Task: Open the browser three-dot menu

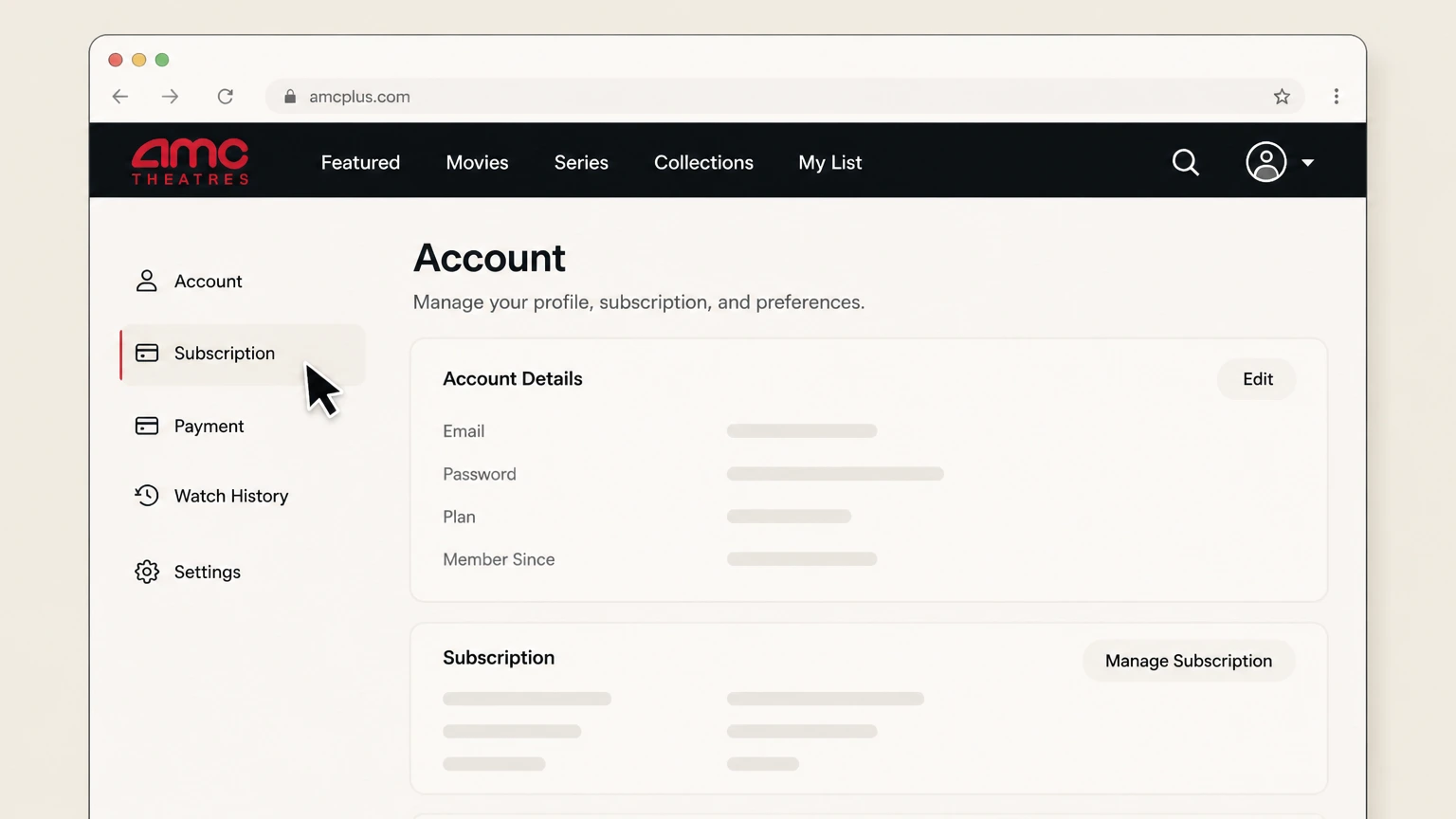Action: point(1337,97)
